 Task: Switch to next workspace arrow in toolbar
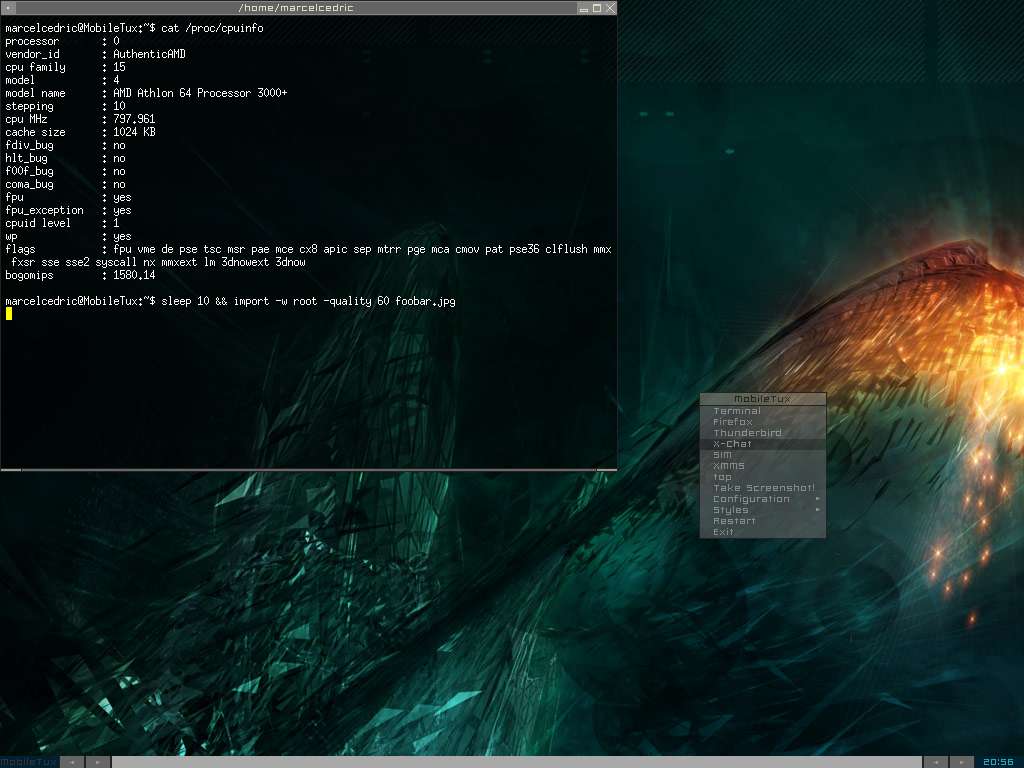(98, 762)
